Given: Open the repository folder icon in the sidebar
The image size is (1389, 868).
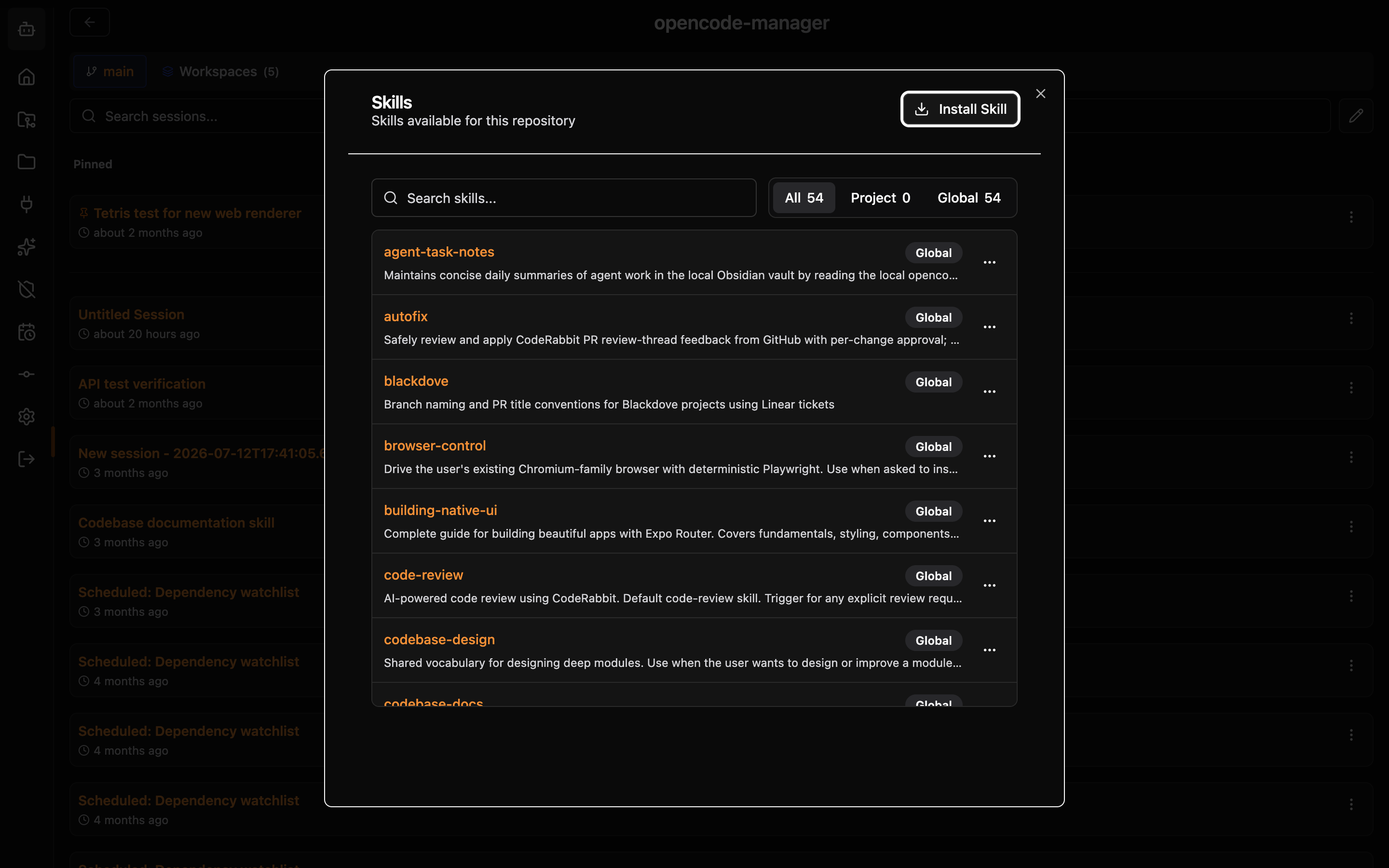Looking at the screenshot, I should [x=27, y=120].
